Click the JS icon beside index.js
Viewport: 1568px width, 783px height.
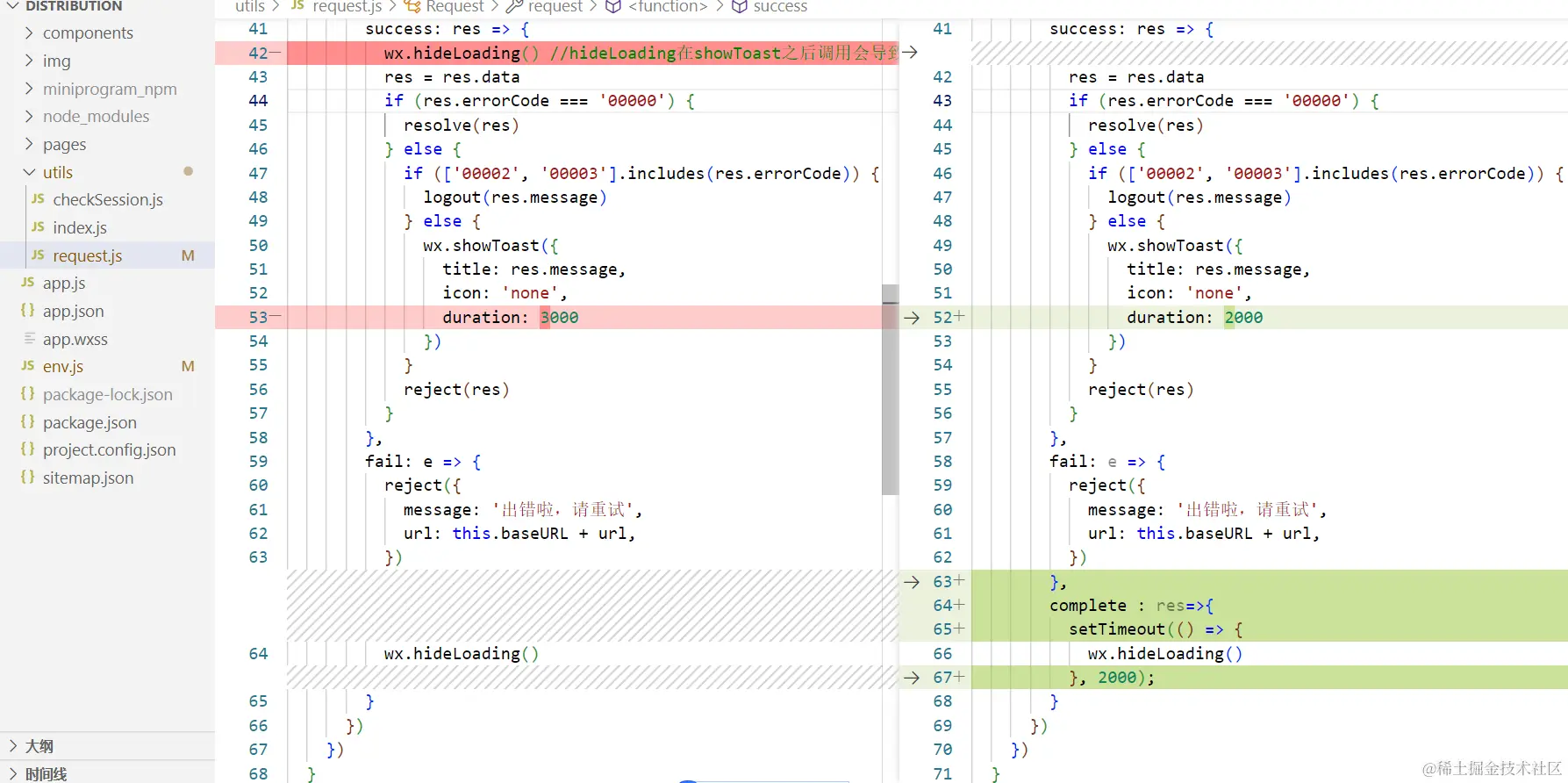(38, 227)
